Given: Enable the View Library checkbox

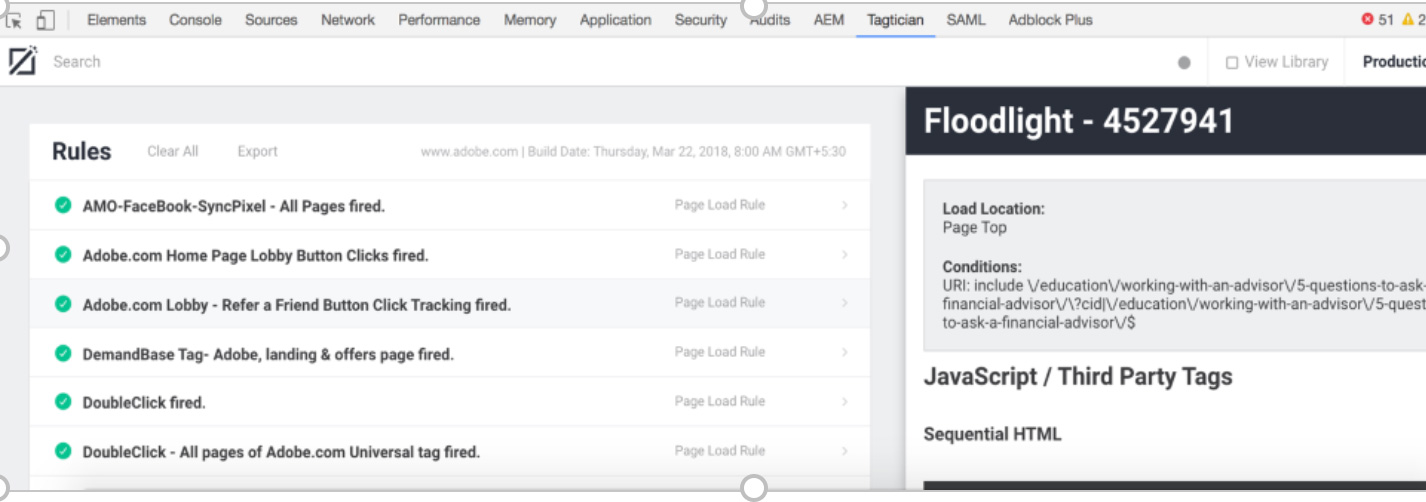Looking at the screenshot, I should [x=1232, y=62].
